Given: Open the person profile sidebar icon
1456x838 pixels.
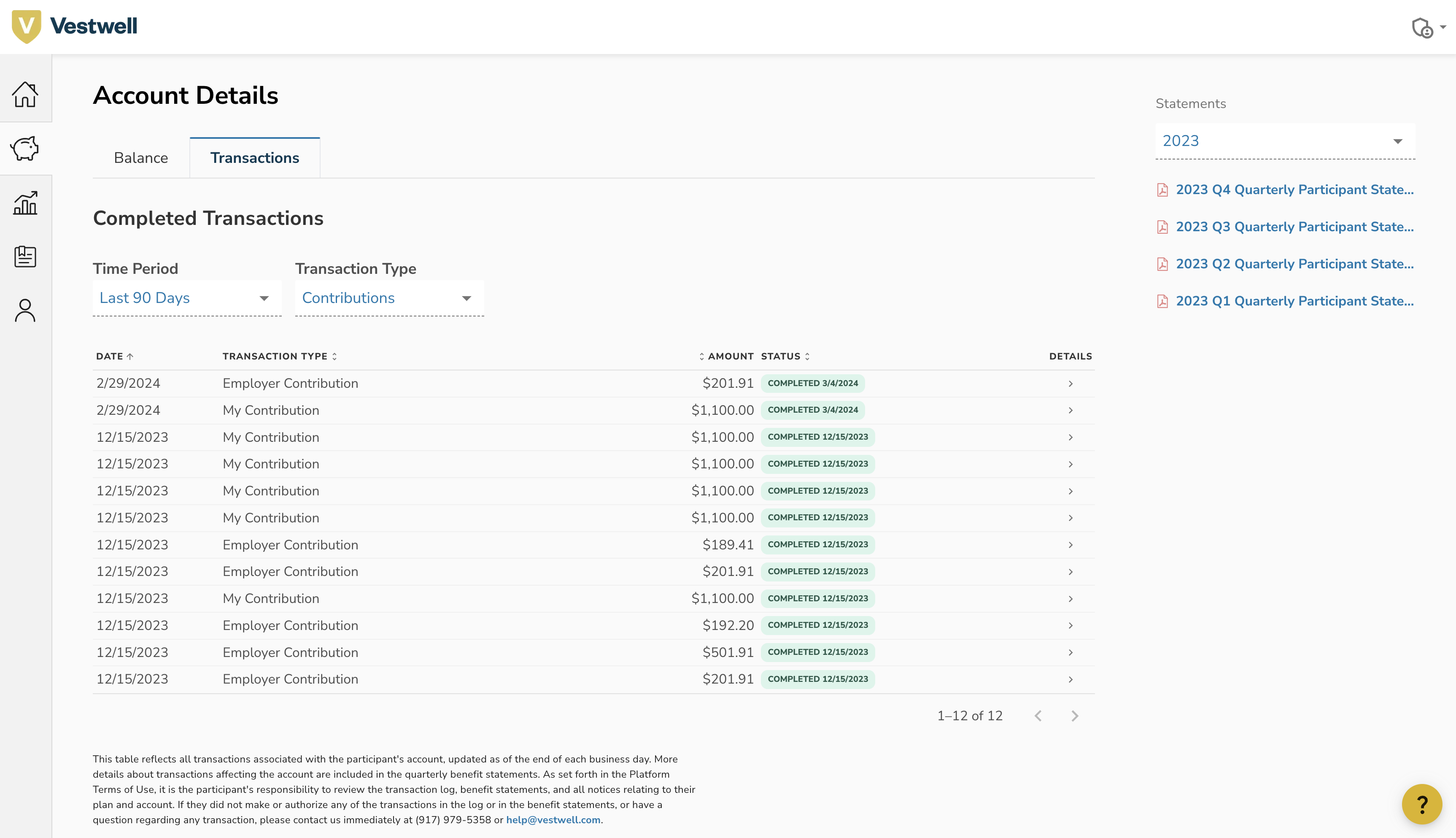Looking at the screenshot, I should point(25,311).
